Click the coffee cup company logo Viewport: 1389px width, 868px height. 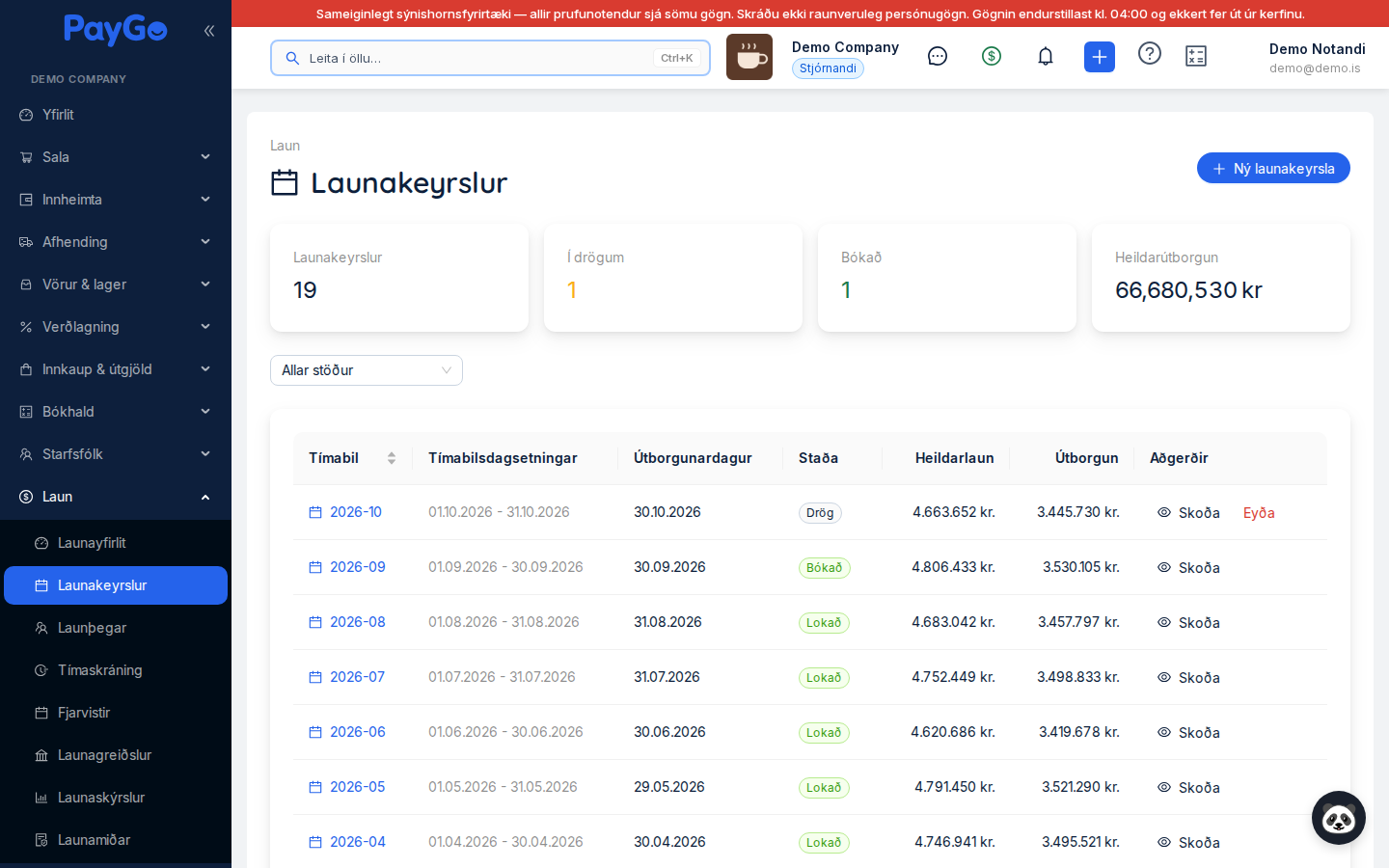click(749, 57)
